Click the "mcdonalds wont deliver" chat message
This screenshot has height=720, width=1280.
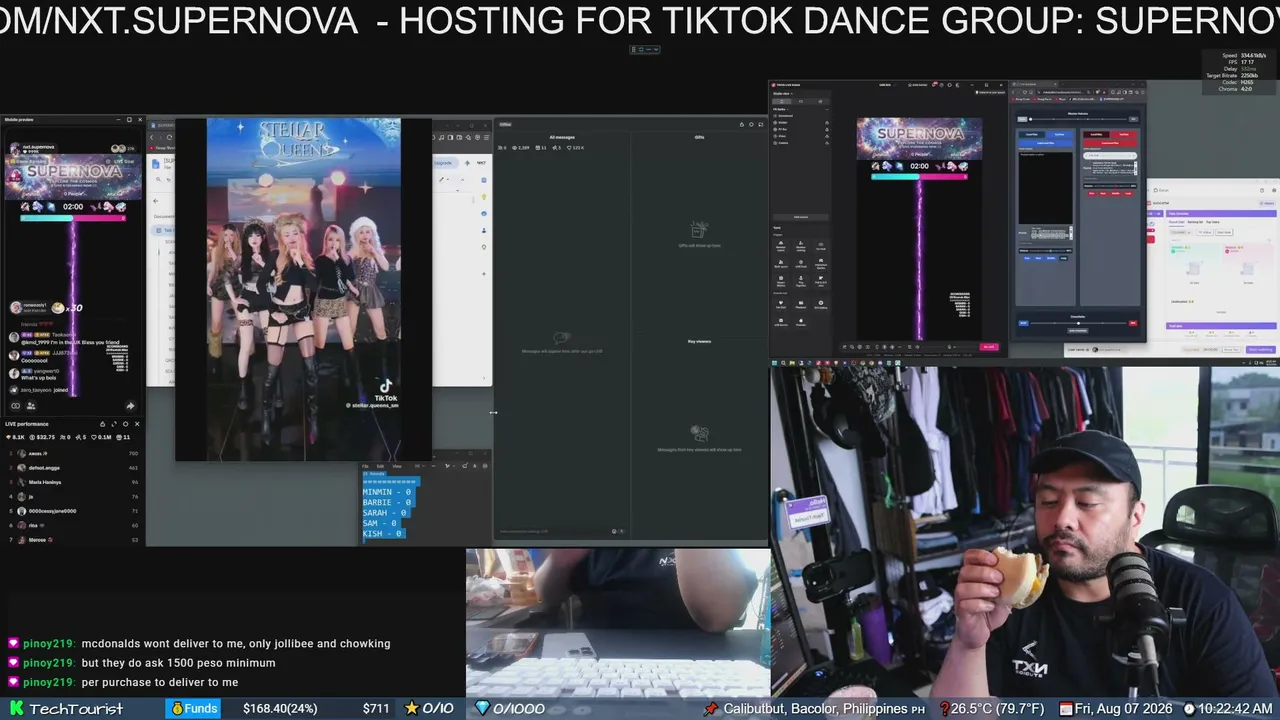click(236, 644)
